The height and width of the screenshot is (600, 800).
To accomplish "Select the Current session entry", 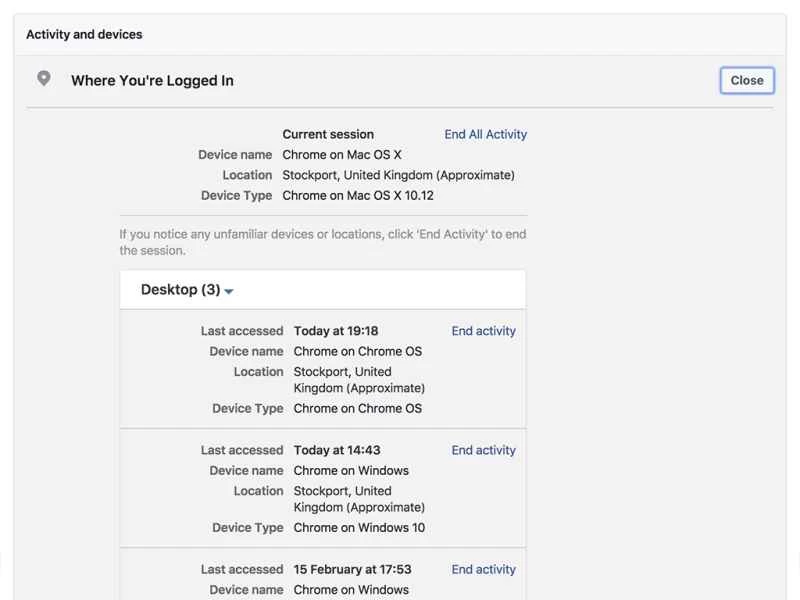I will [x=328, y=134].
